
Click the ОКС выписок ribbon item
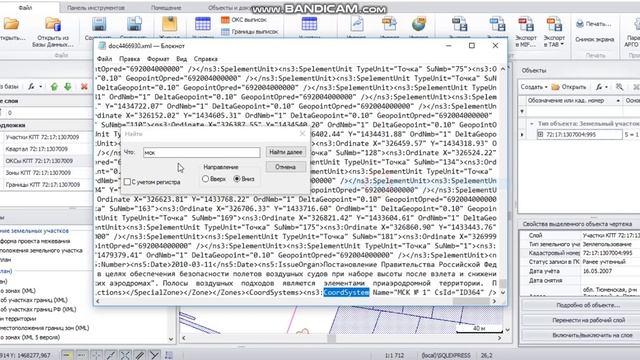pos(244,20)
